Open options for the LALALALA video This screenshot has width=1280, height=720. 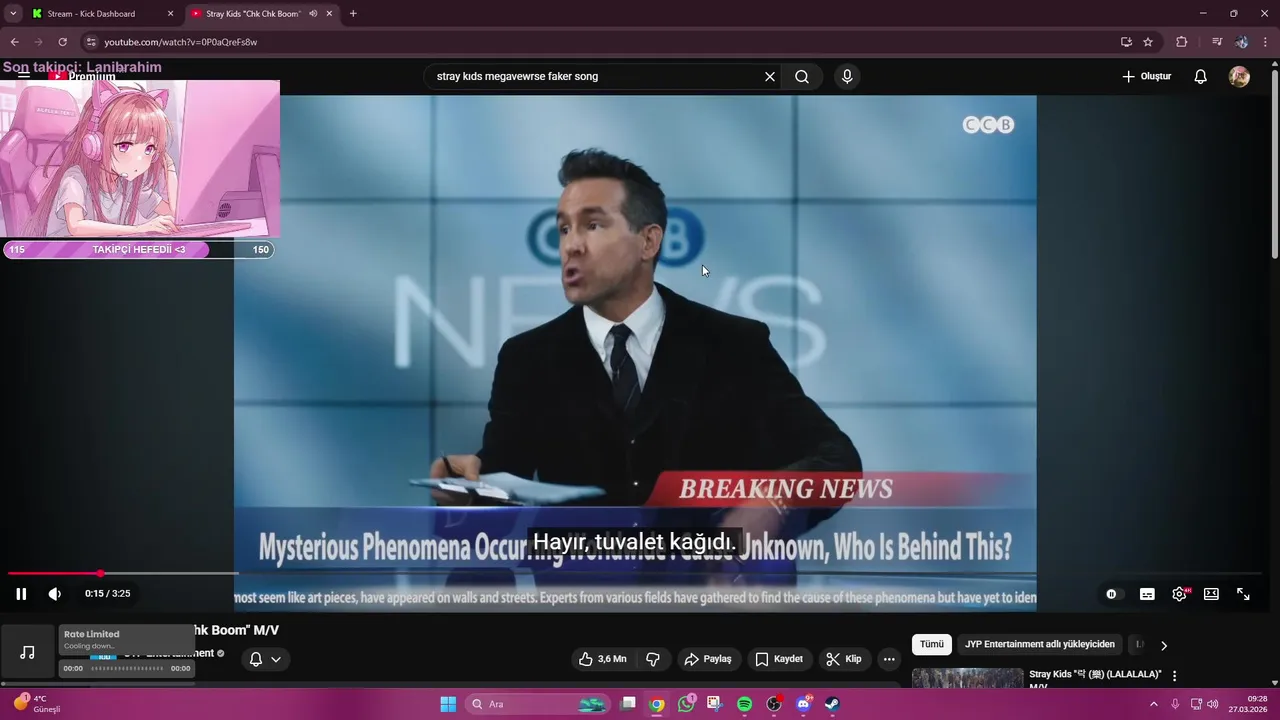click(1175, 676)
